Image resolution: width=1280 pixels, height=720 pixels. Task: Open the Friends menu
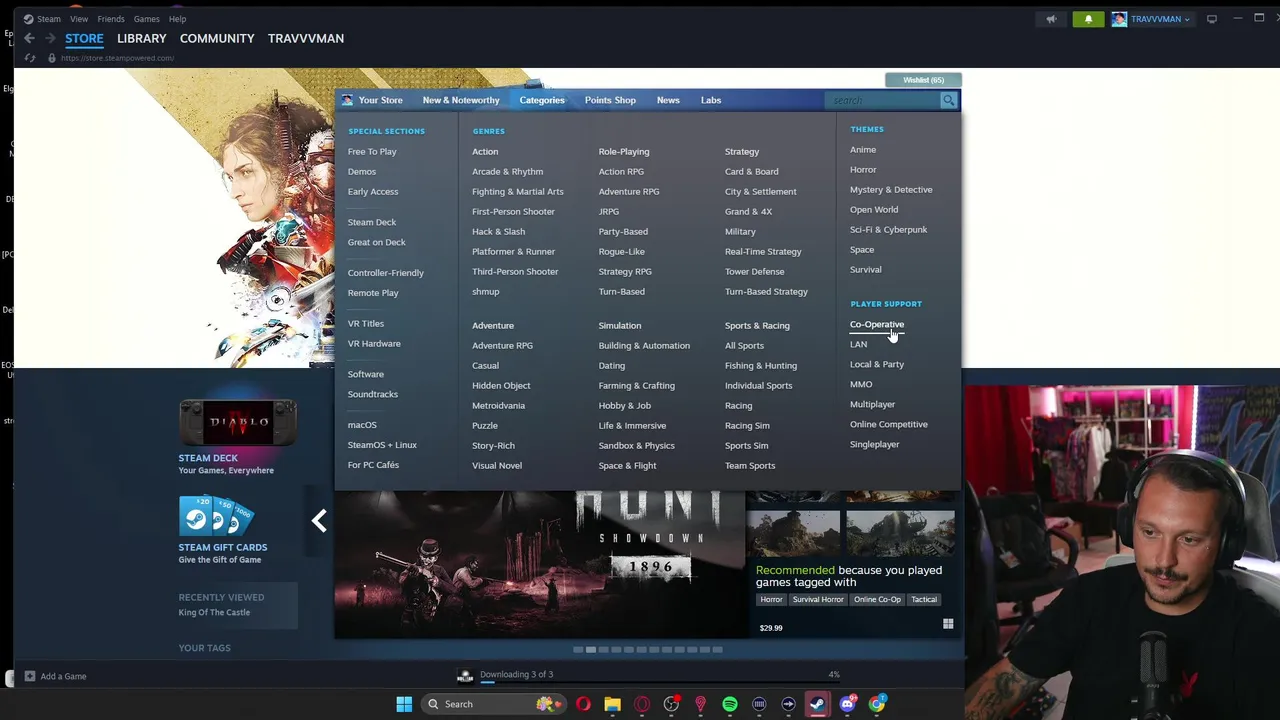click(x=111, y=19)
